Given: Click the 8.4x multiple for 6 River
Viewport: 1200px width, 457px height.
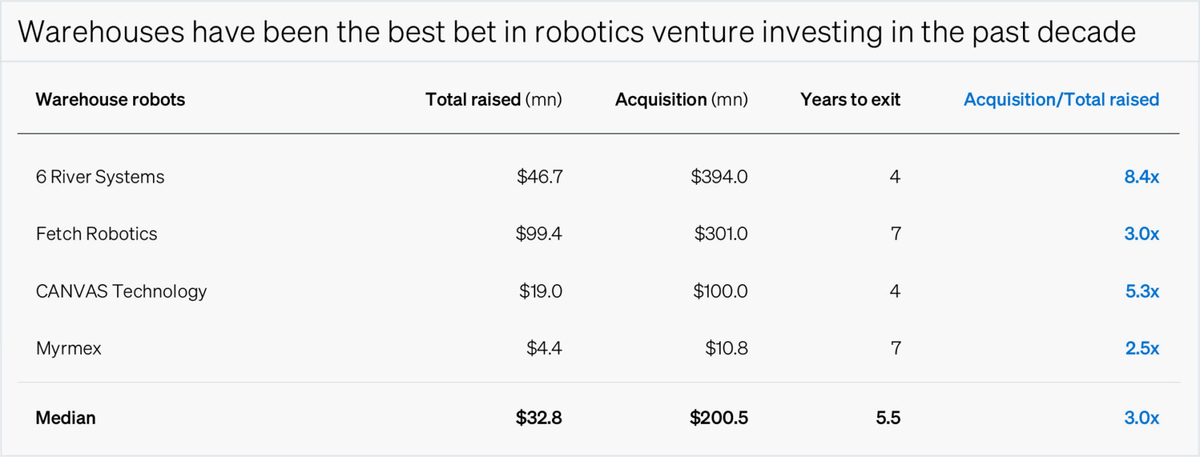Looking at the screenshot, I should click(1141, 177).
